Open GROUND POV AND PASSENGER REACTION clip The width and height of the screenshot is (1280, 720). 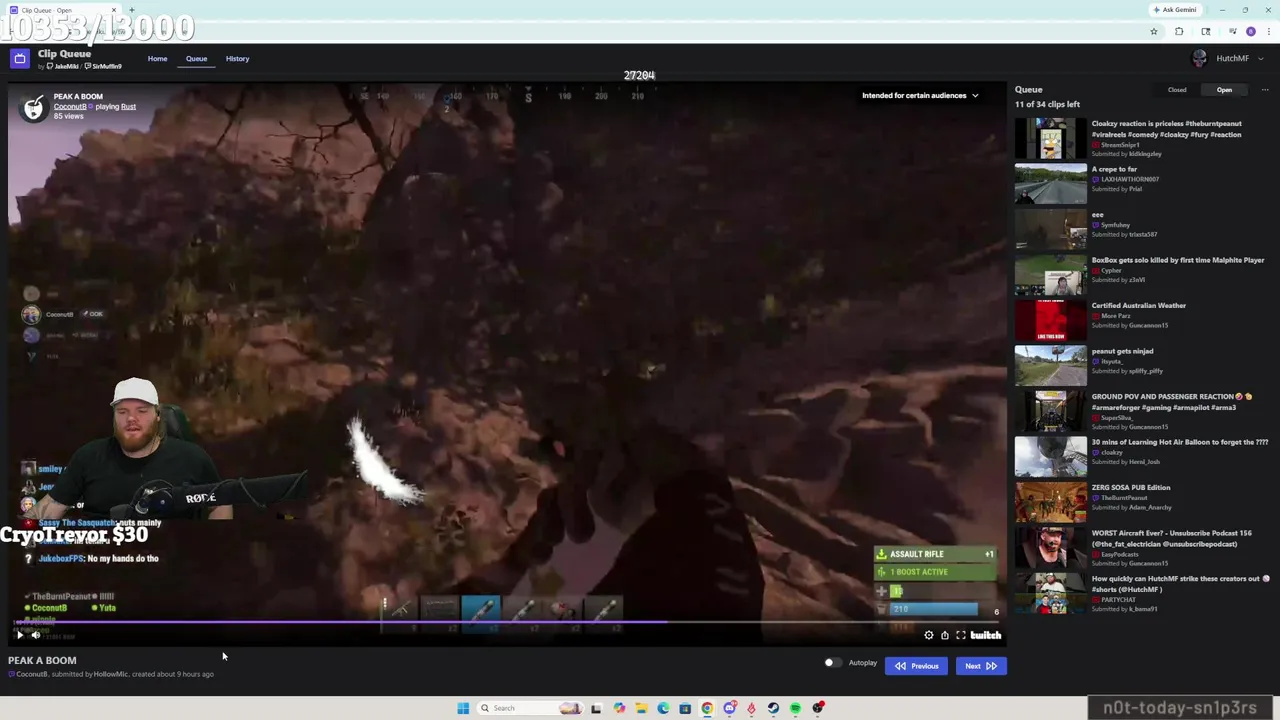click(1142, 411)
